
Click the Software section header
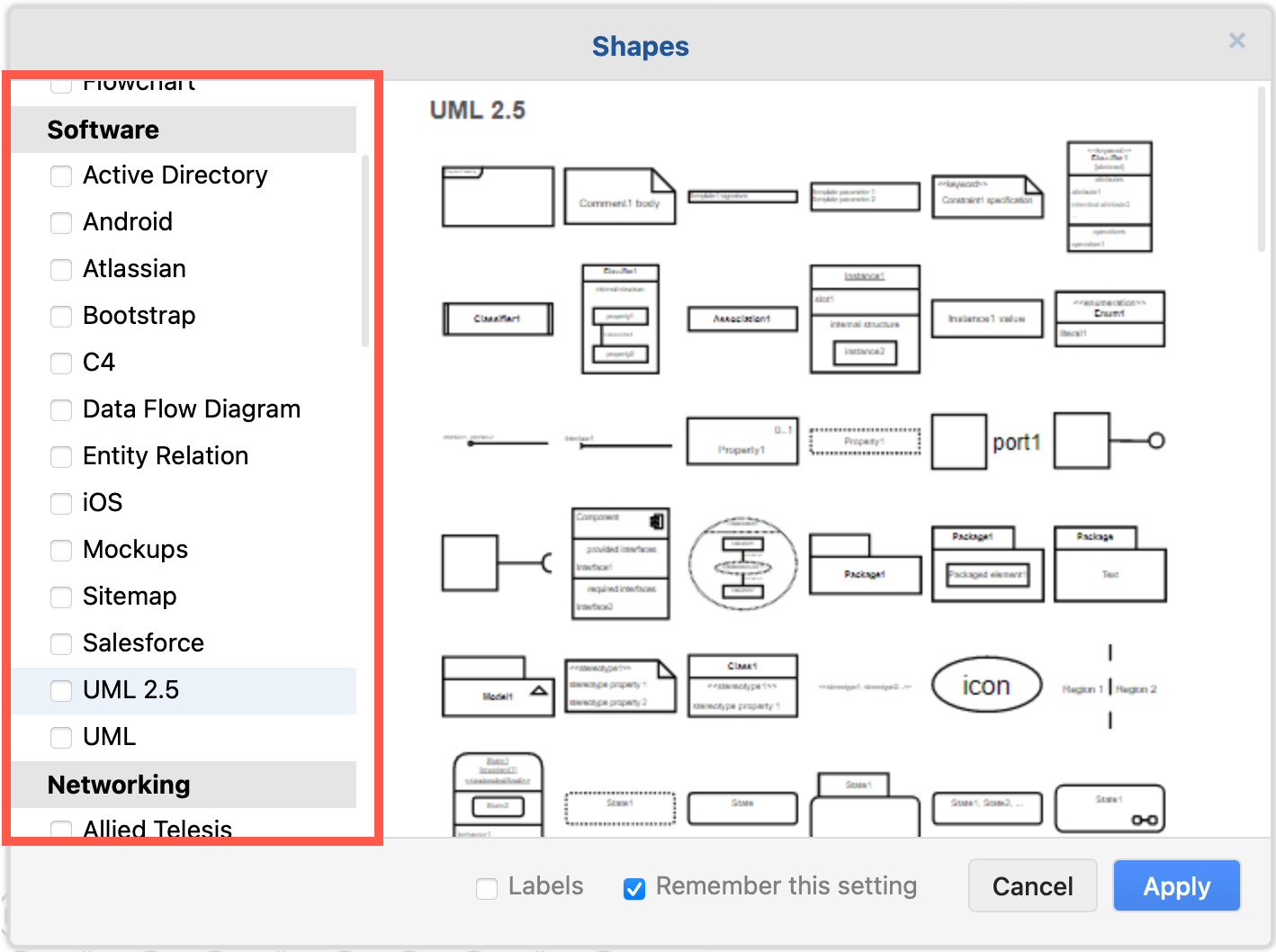[102, 130]
